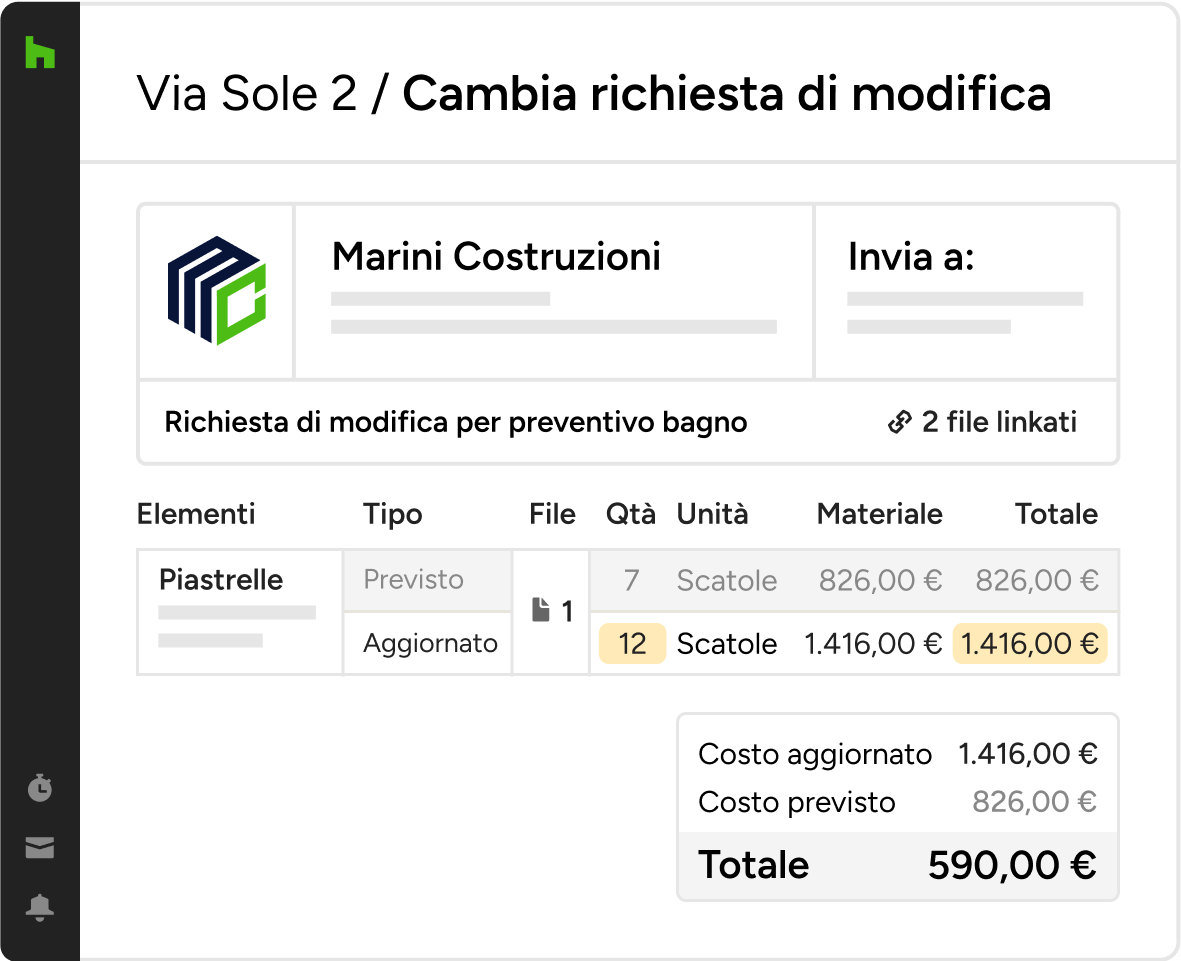Click the Elementi column header
The image size is (1181, 961).
click(196, 514)
